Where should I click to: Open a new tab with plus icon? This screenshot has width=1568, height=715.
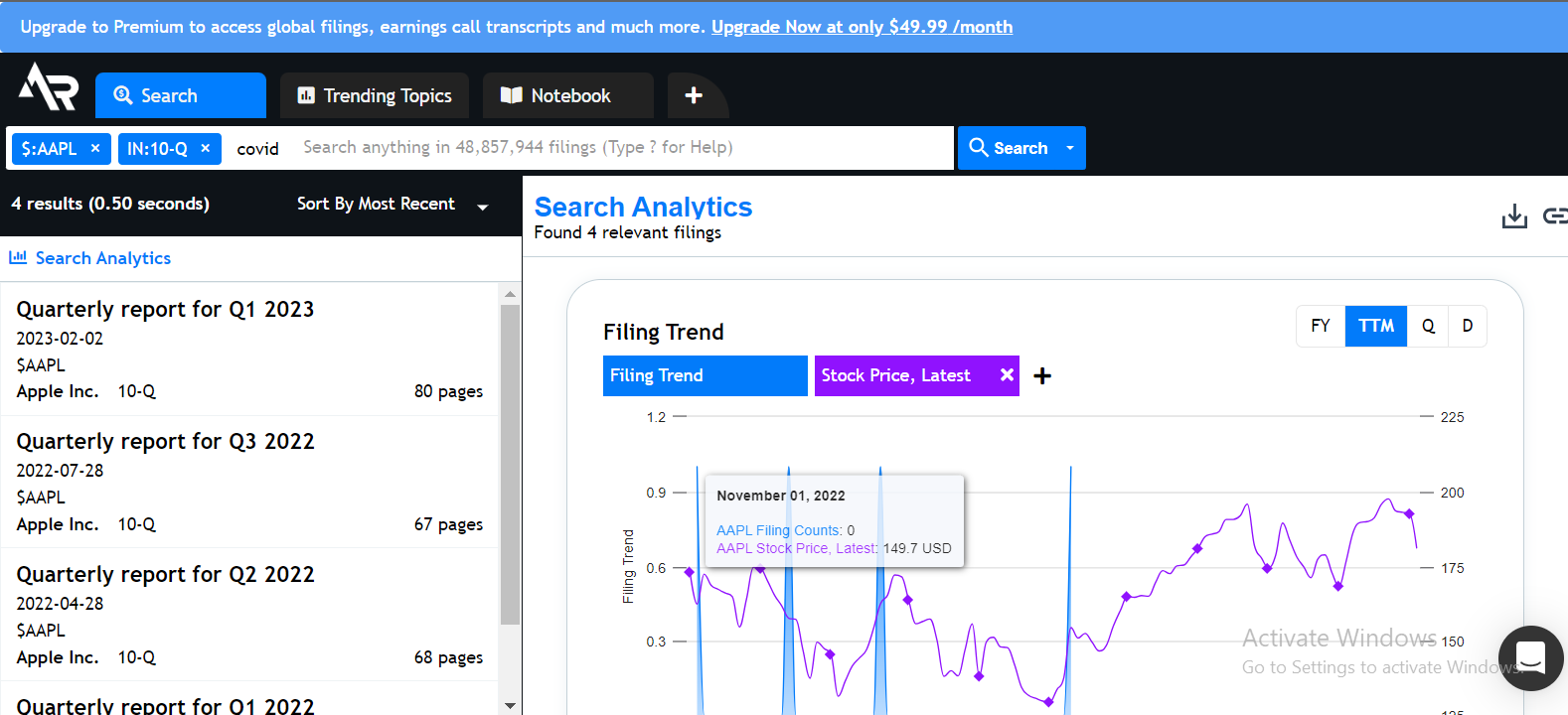click(x=694, y=95)
